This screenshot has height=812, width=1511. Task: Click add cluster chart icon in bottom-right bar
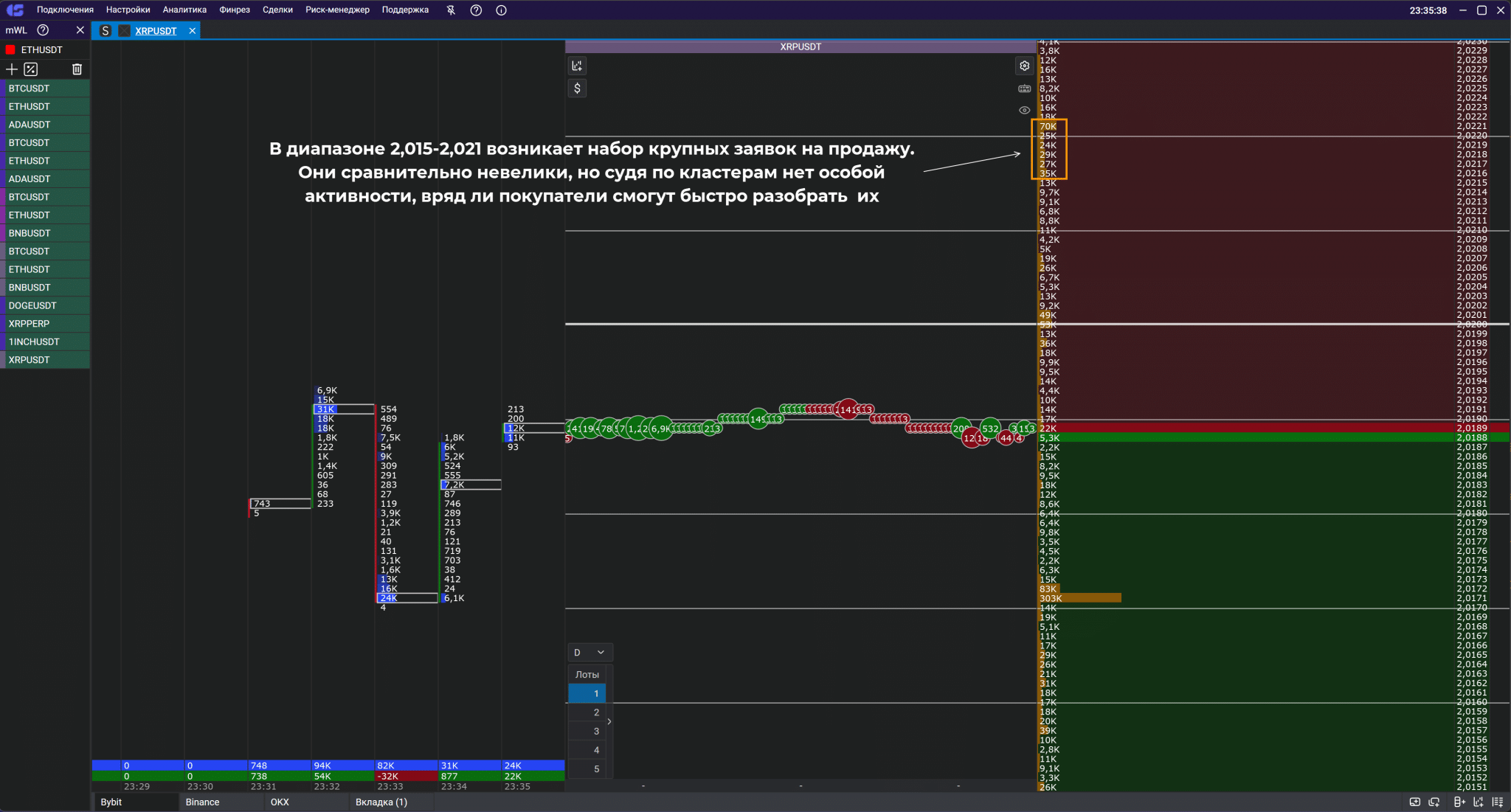[x=1478, y=802]
